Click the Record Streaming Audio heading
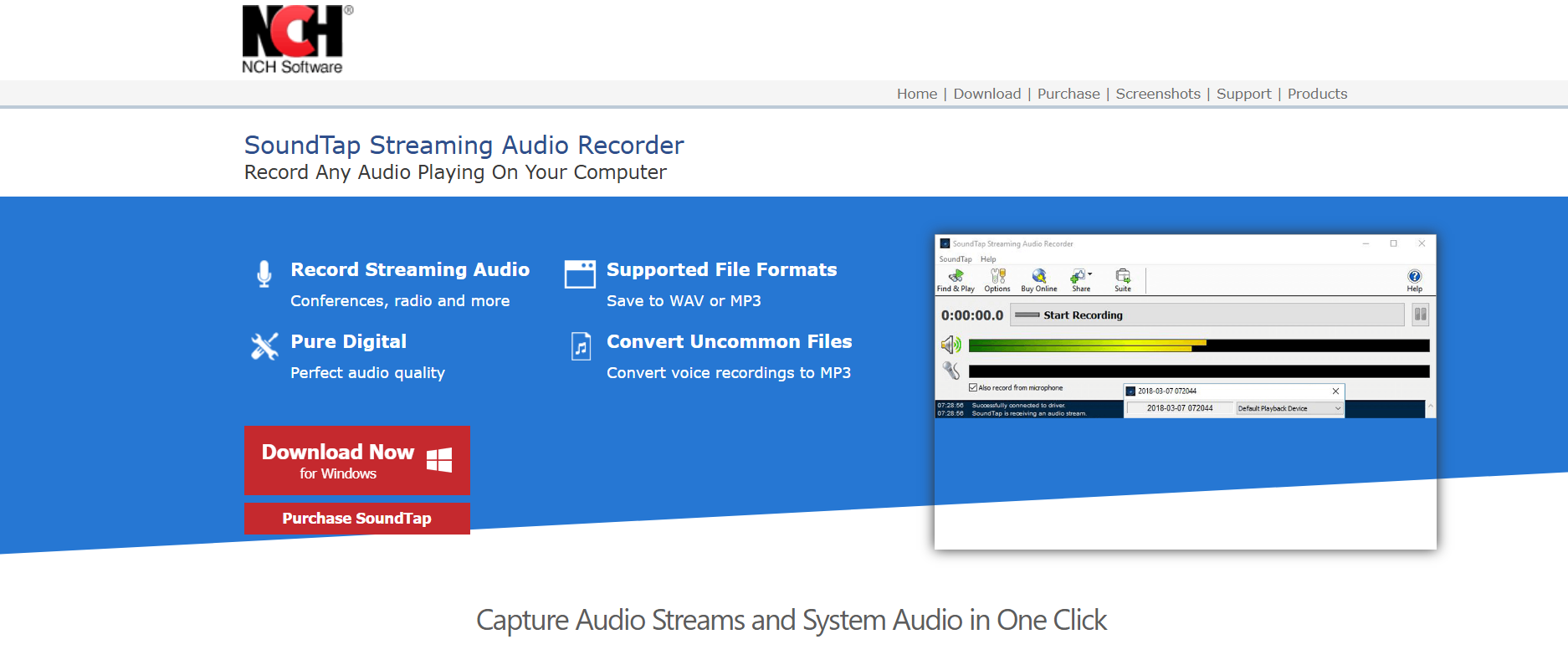Image resolution: width=1568 pixels, height=665 pixels. click(x=410, y=269)
